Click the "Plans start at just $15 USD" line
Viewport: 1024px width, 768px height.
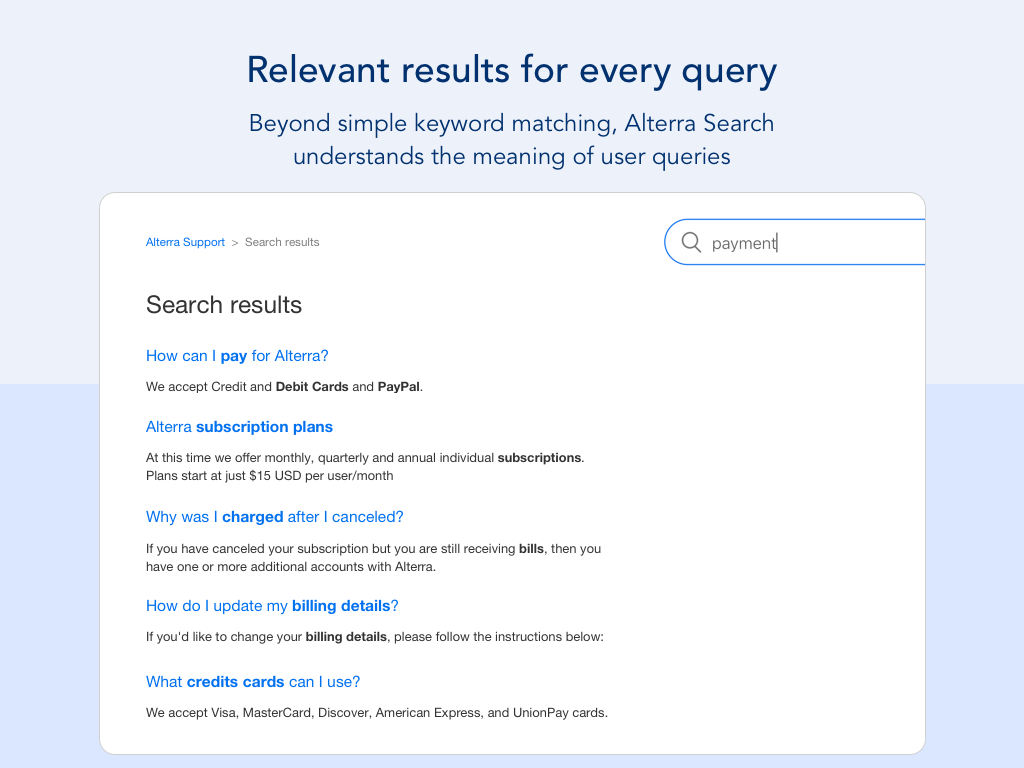269,475
